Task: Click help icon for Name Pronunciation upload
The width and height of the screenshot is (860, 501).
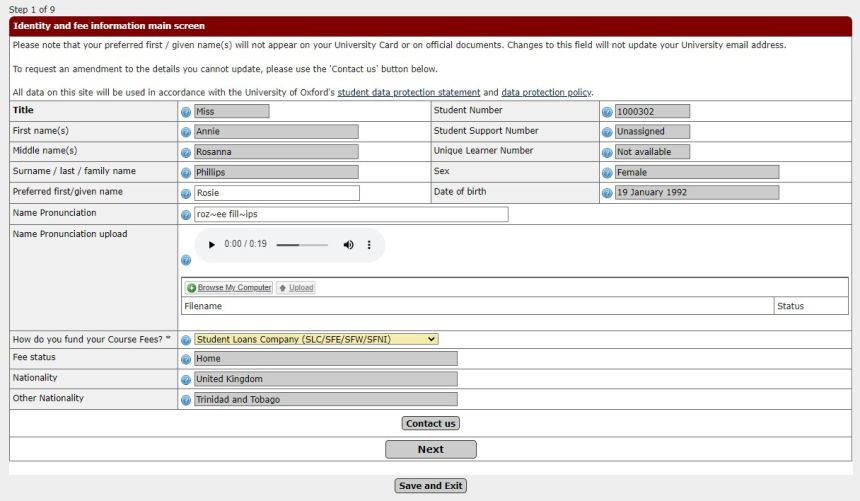Action: [186, 260]
